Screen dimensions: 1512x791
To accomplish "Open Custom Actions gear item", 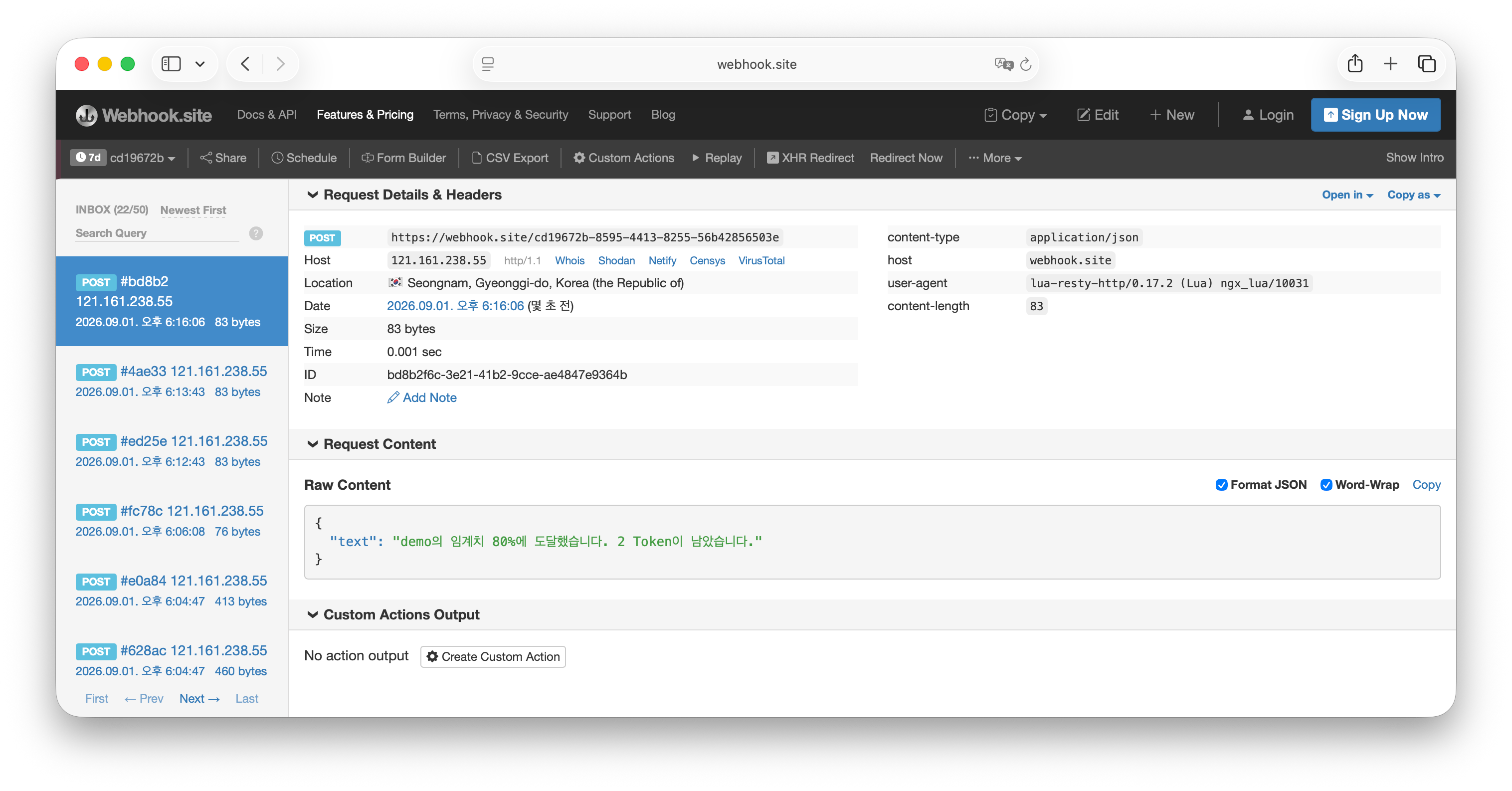I will [x=624, y=158].
